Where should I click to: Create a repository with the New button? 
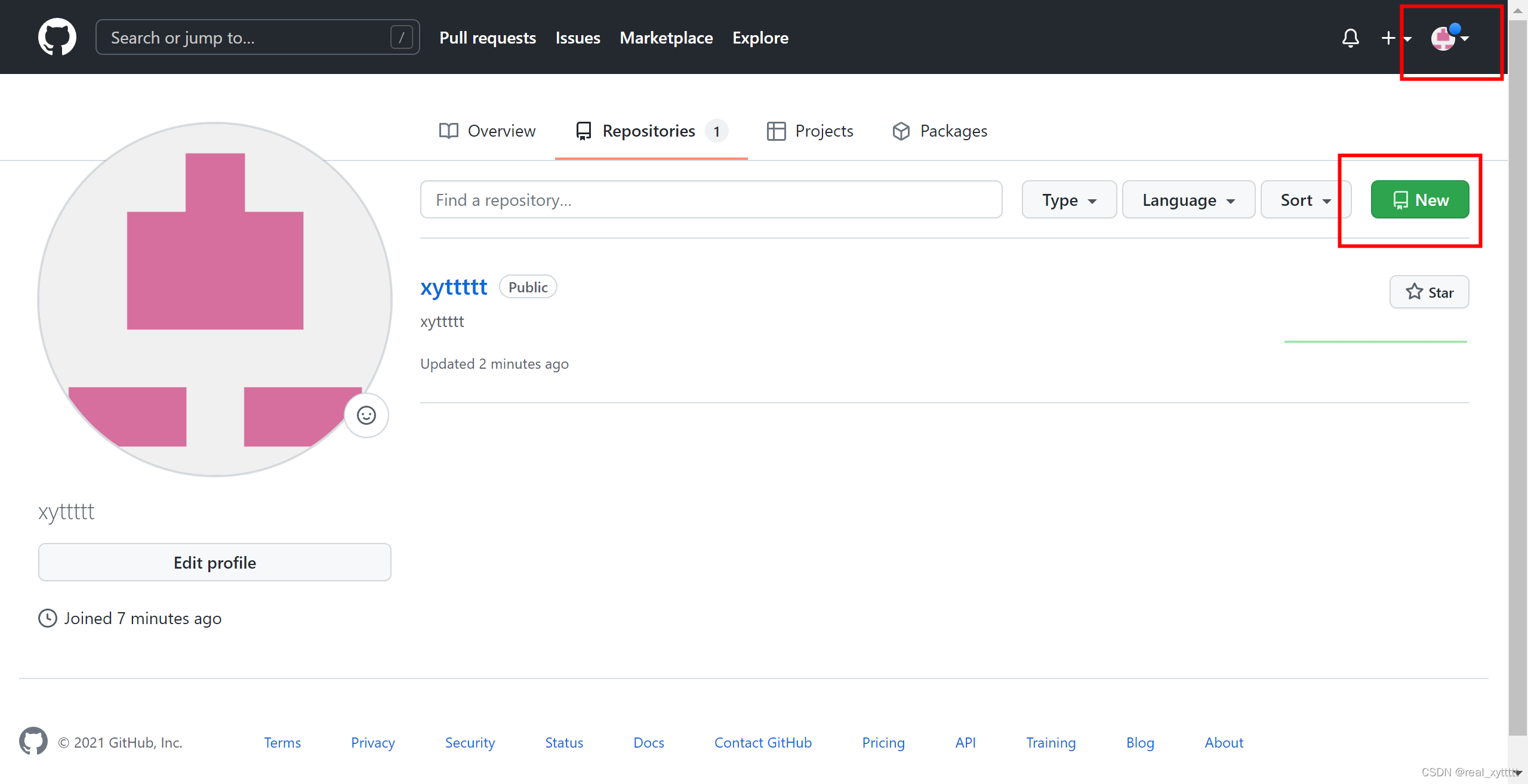tap(1420, 199)
